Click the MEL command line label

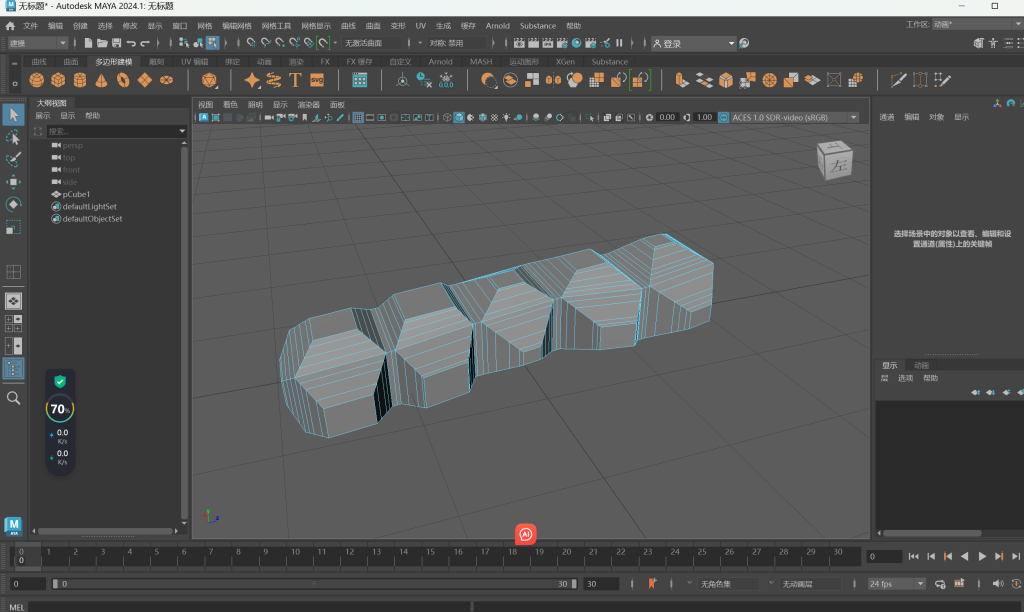(x=16, y=607)
